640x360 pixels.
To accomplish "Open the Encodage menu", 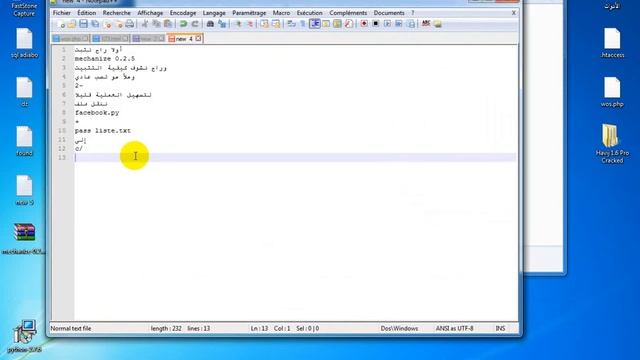I will pyautogui.click(x=183, y=13).
